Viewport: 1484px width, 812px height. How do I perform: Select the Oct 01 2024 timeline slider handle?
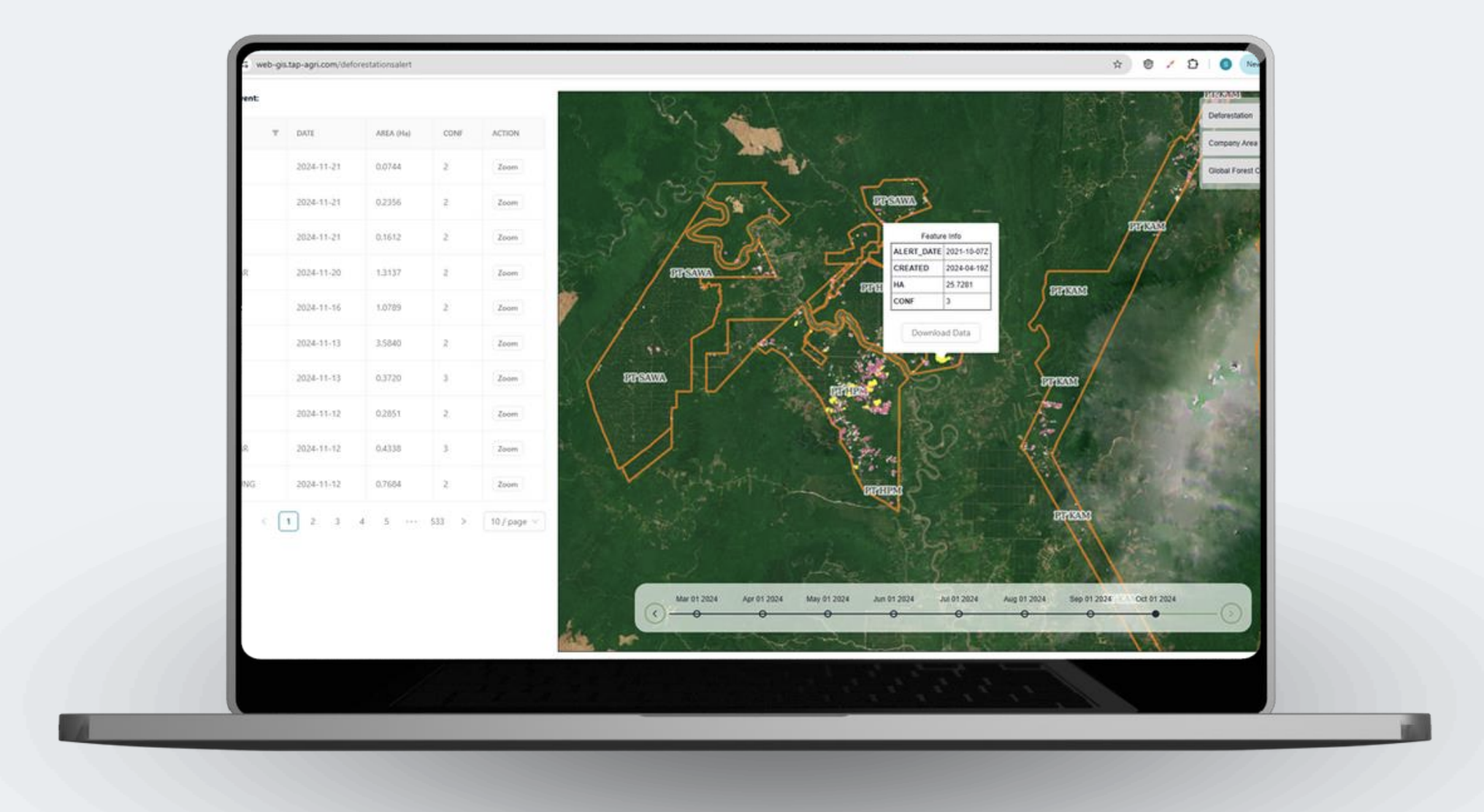(x=1155, y=614)
